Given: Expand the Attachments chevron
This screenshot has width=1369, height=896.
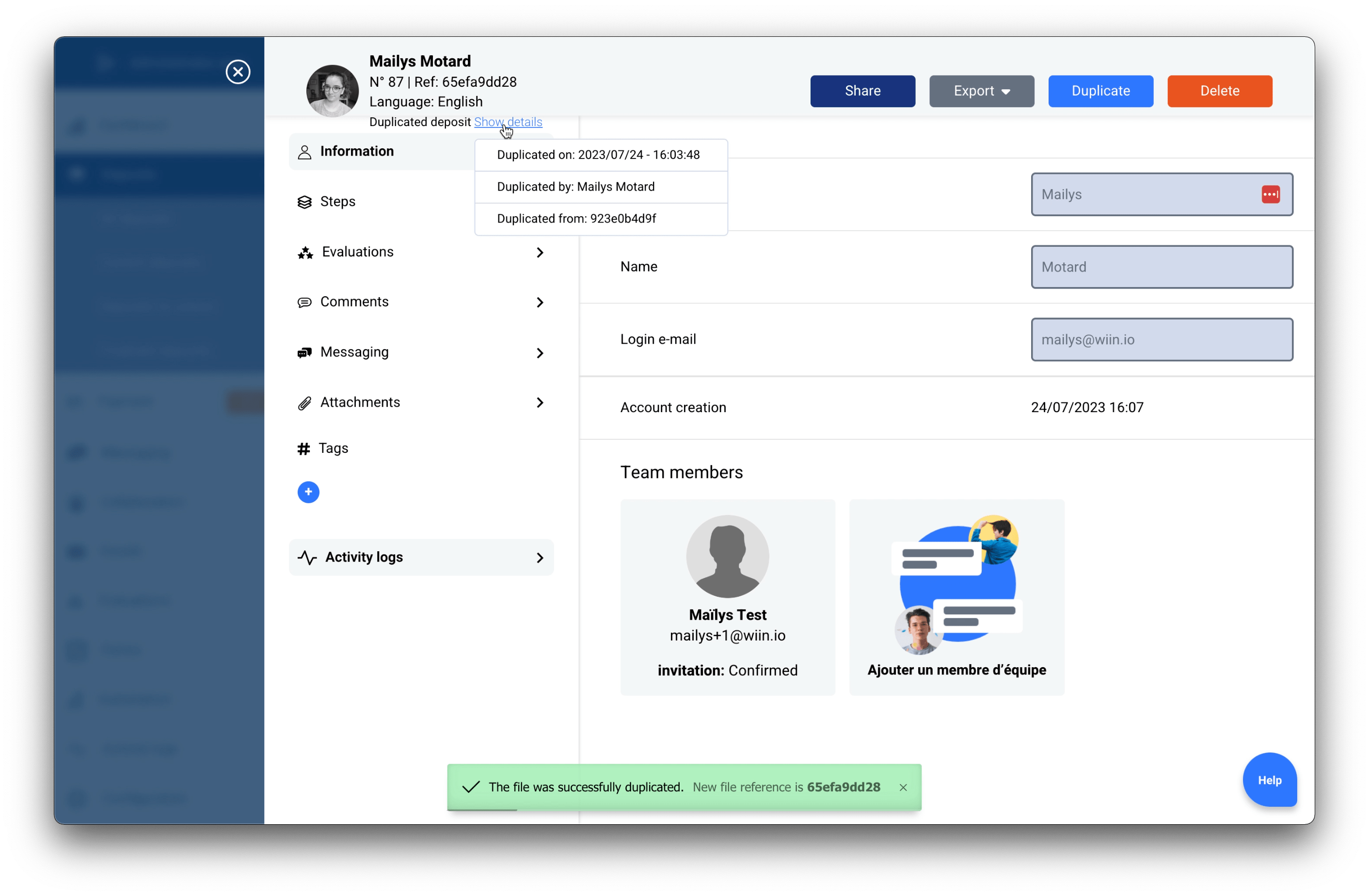Looking at the screenshot, I should tap(539, 402).
